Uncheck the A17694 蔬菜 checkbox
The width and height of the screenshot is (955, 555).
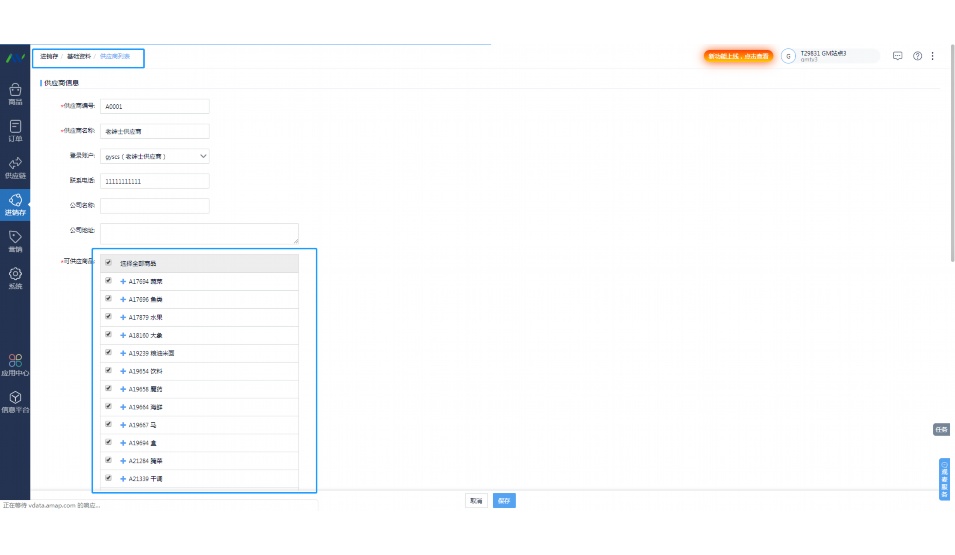click(108, 281)
